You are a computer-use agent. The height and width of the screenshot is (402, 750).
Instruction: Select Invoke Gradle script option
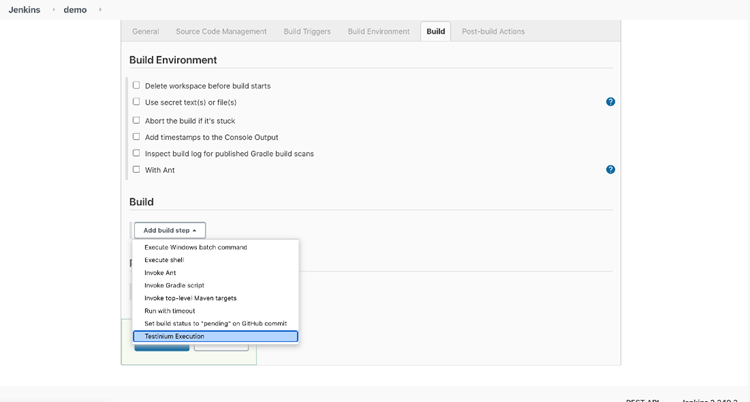coord(216,285)
